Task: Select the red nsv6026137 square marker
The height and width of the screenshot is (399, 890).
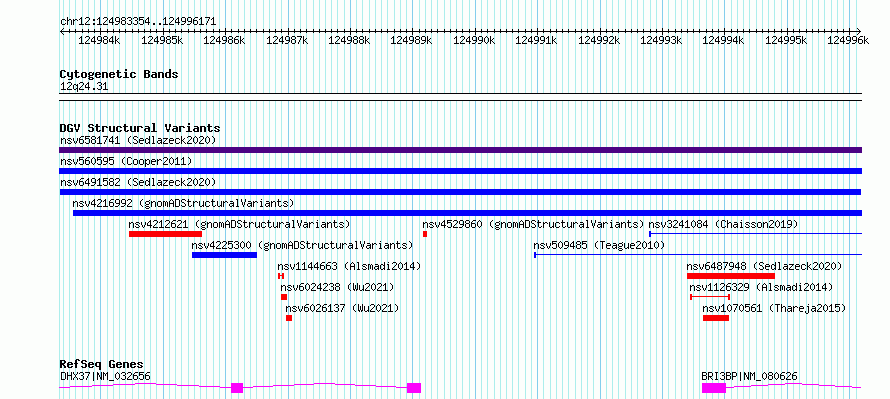Action: pos(289,318)
